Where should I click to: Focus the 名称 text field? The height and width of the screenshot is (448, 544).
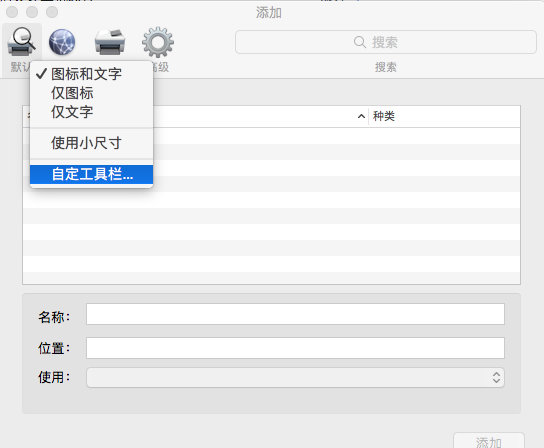pos(295,314)
